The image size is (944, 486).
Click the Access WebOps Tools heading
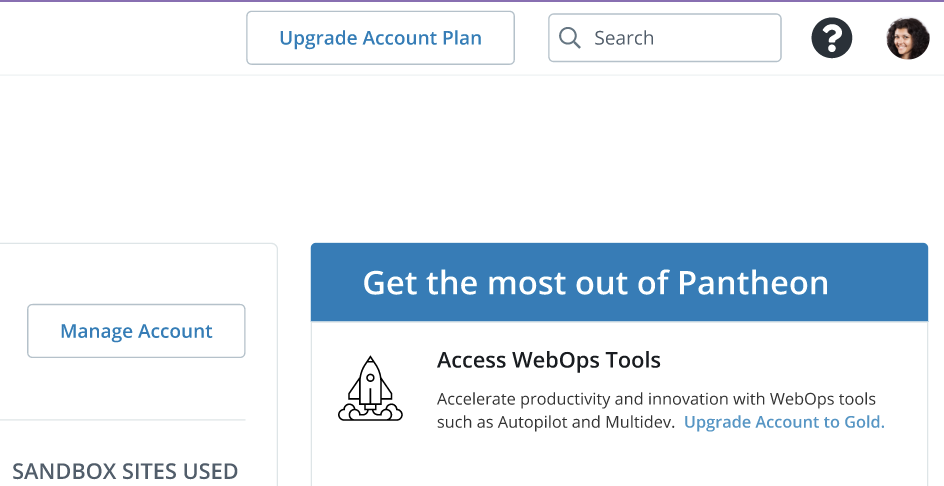coord(549,360)
